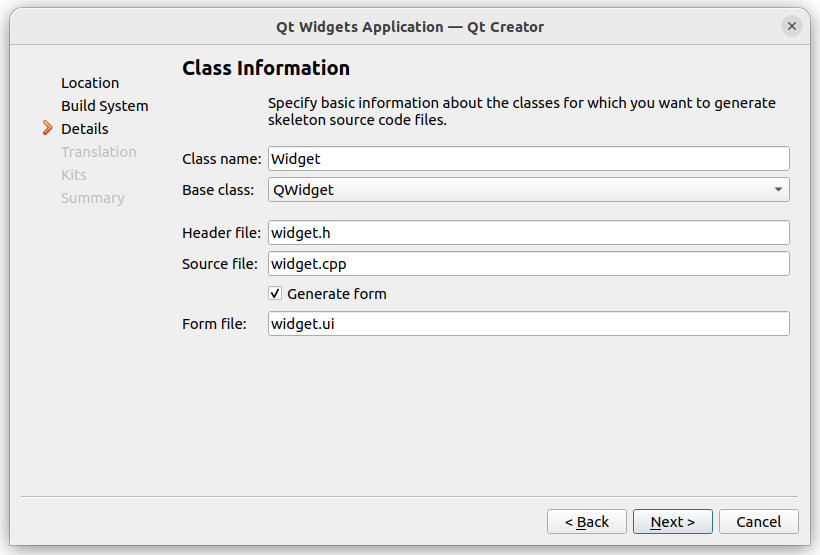Cancel the project wizard
The height and width of the screenshot is (555, 820).
pyautogui.click(x=759, y=522)
